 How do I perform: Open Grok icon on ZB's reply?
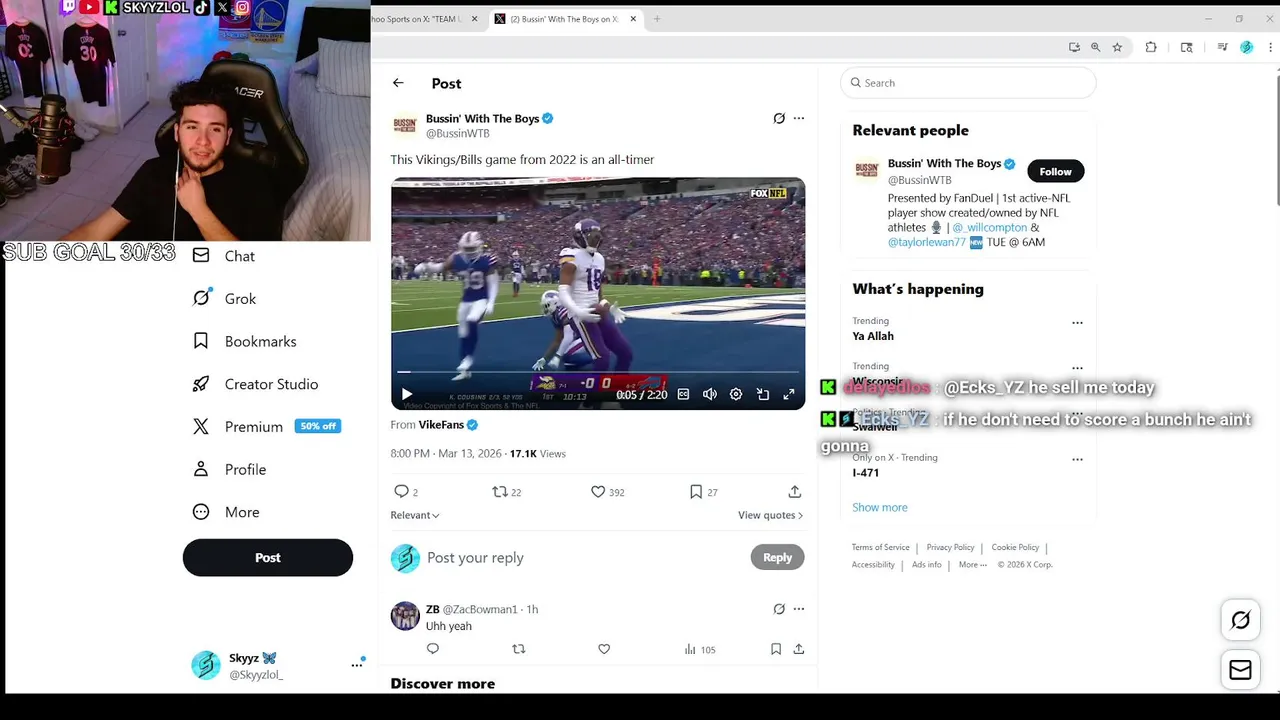pos(779,608)
